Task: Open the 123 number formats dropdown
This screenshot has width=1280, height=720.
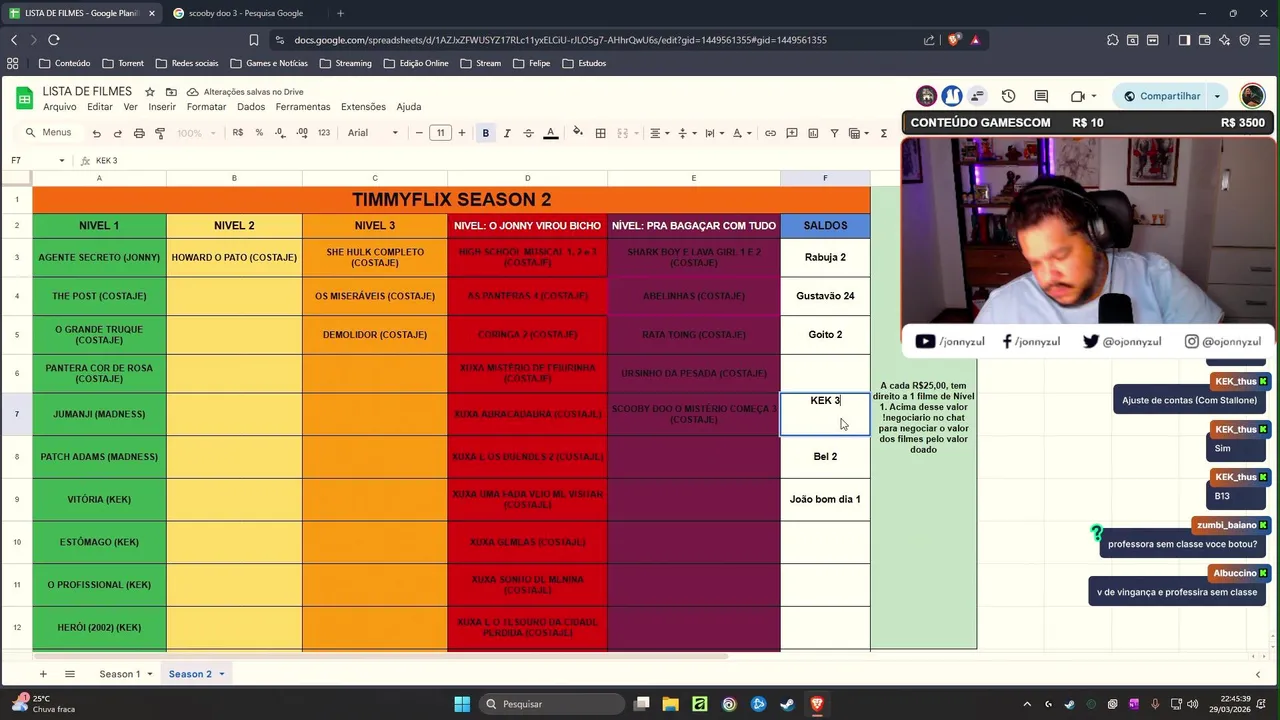Action: pyautogui.click(x=324, y=133)
